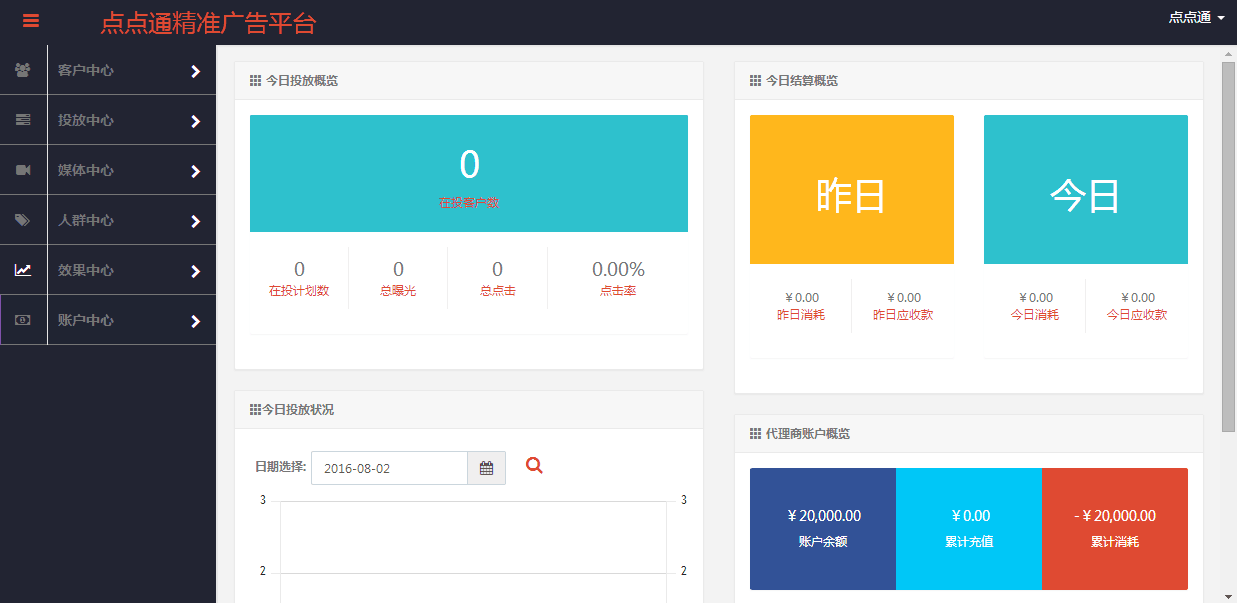Select the 投放中心 menu item
This screenshot has width=1237, height=603.
coord(86,120)
